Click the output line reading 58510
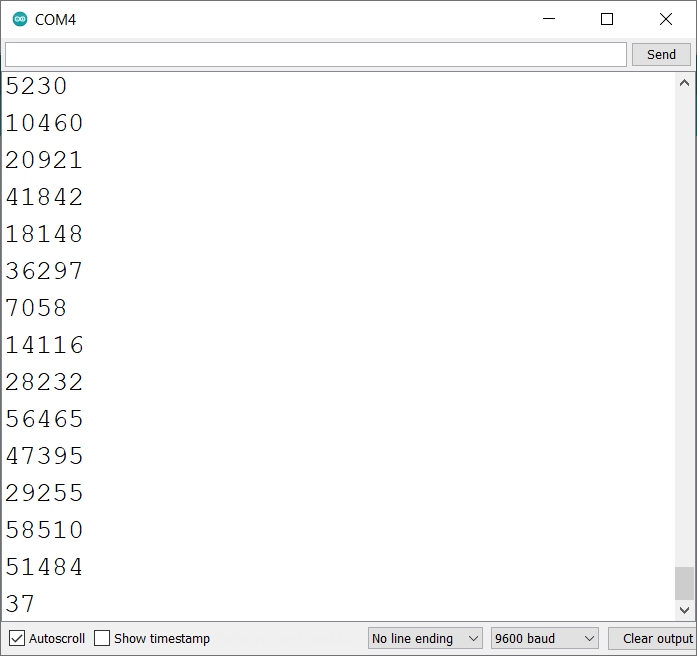Screen dimensions: 697x656 (45, 530)
